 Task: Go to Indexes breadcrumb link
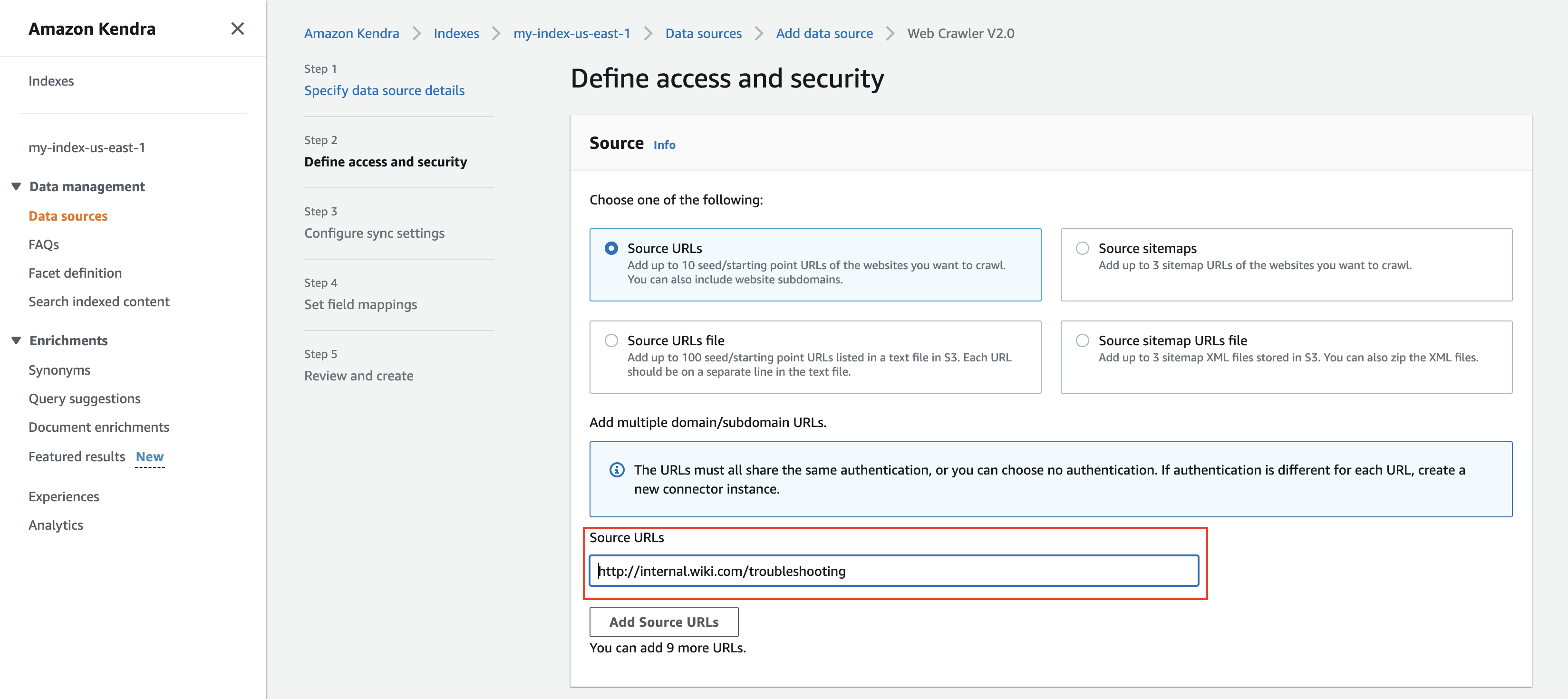click(x=456, y=33)
